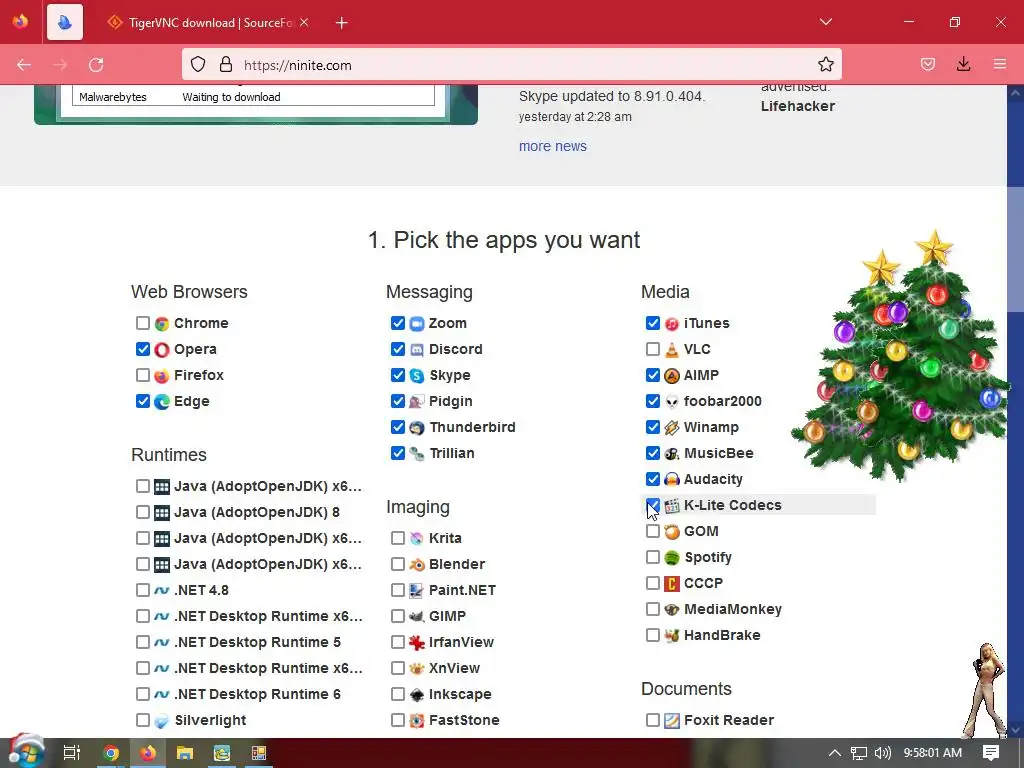Screen dimensions: 1024x768
Task: Check the VLC checkbox
Action: pyautogui.click(x=652, y=349)
